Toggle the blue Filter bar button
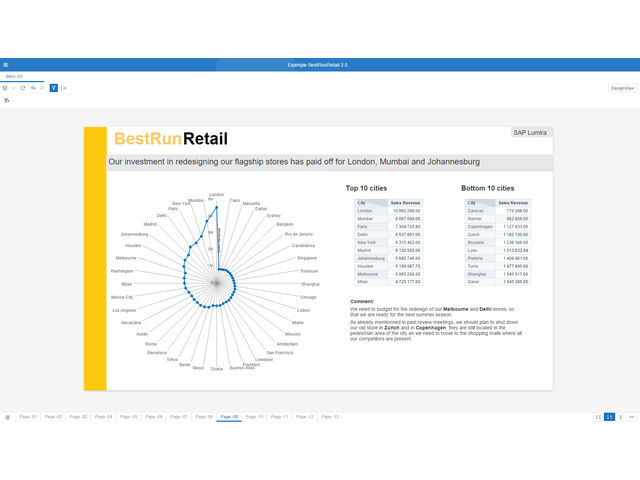Image resolution: width=640 pixels, height=480 pixels. pyautogui.click(x=53, y=88)
